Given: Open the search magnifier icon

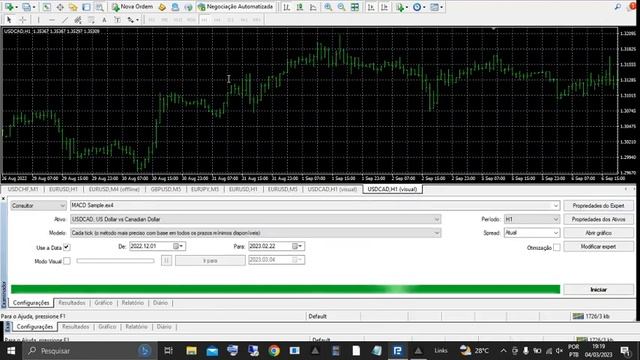Looking at the screenshot, I should point(618,7).
